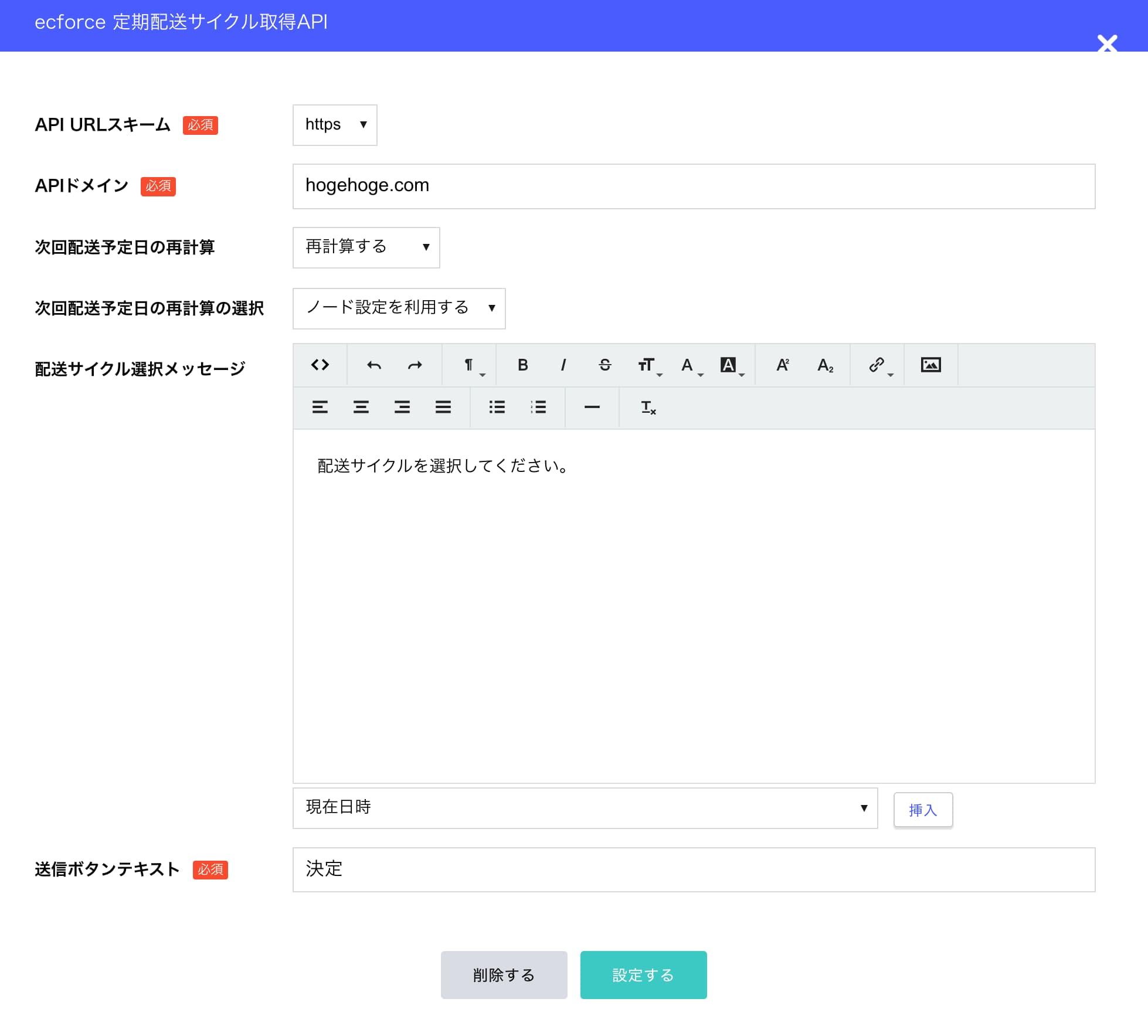Create a bulleted list in the editor
This screenshot has width=1148, height=1036.
tap(496, 407)
